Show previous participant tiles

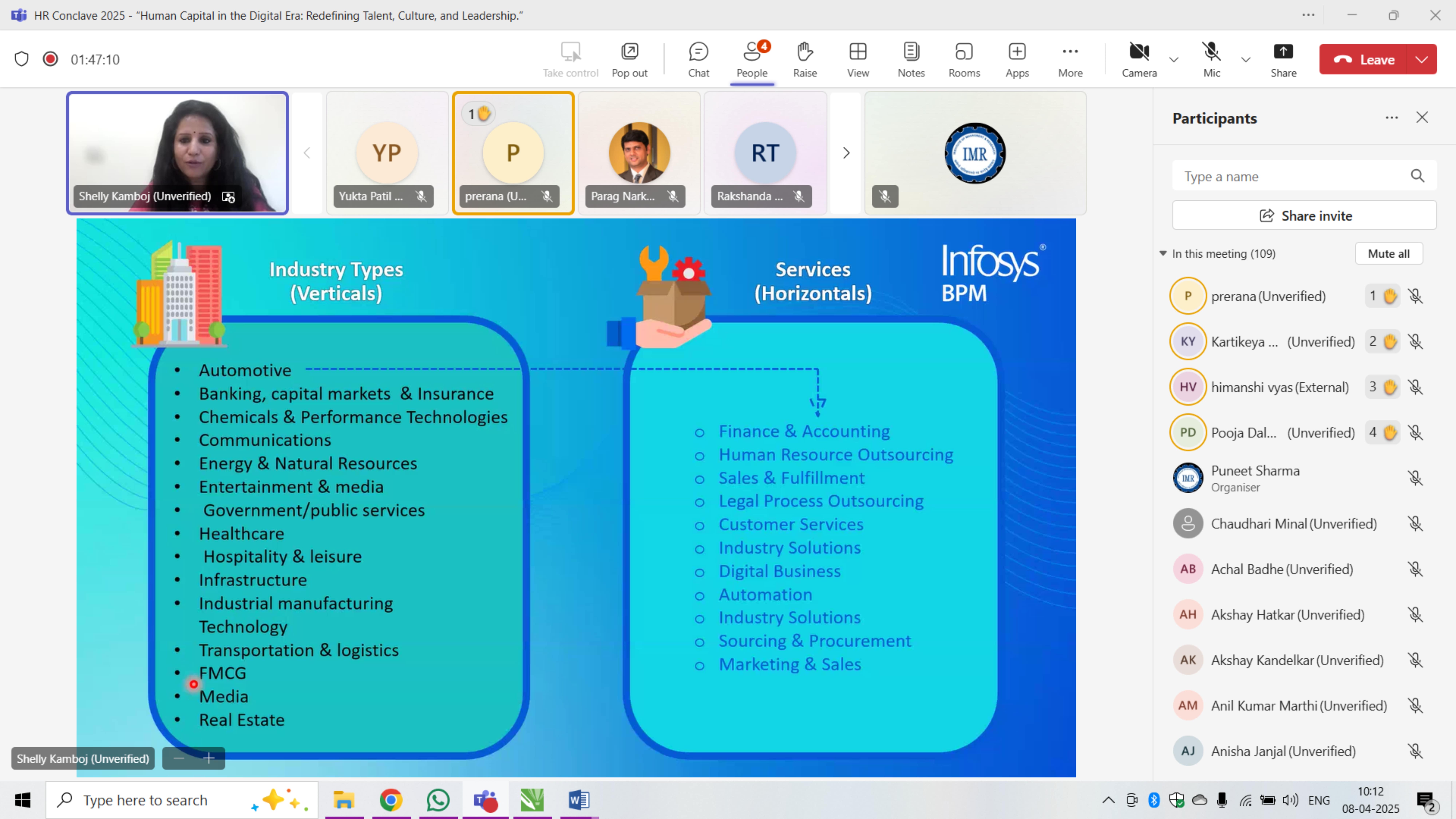[x=307, y=153]
